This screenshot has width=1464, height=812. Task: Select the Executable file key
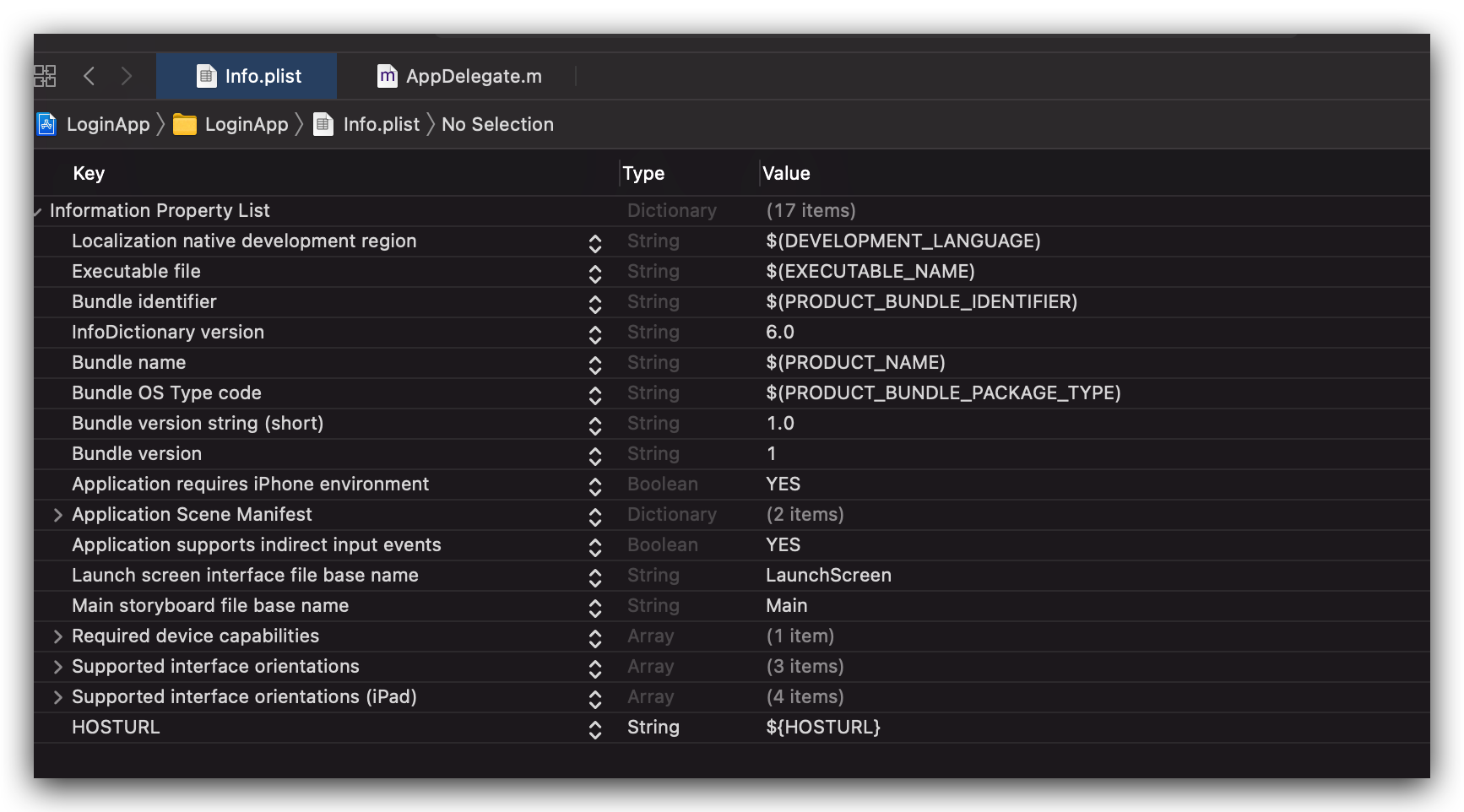(137, 271)
